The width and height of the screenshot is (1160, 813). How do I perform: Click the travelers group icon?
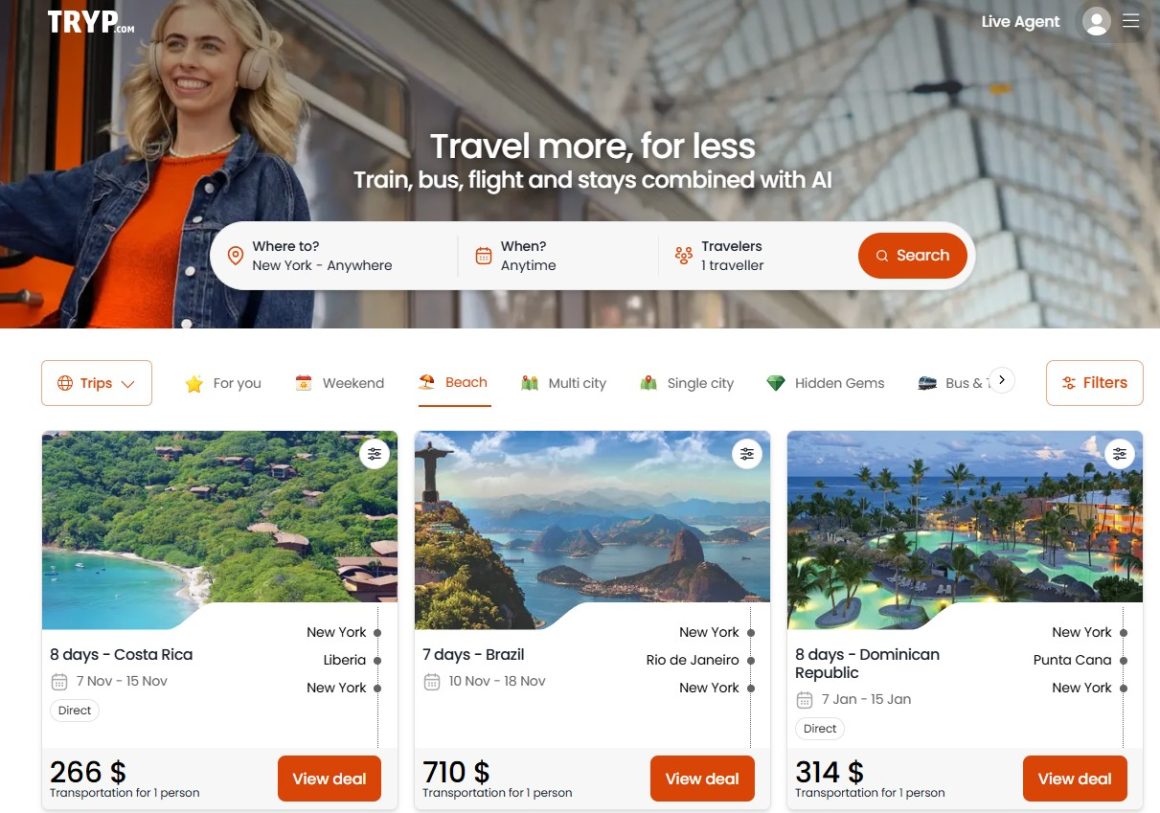pyautogui.click(x=684, y=256)
